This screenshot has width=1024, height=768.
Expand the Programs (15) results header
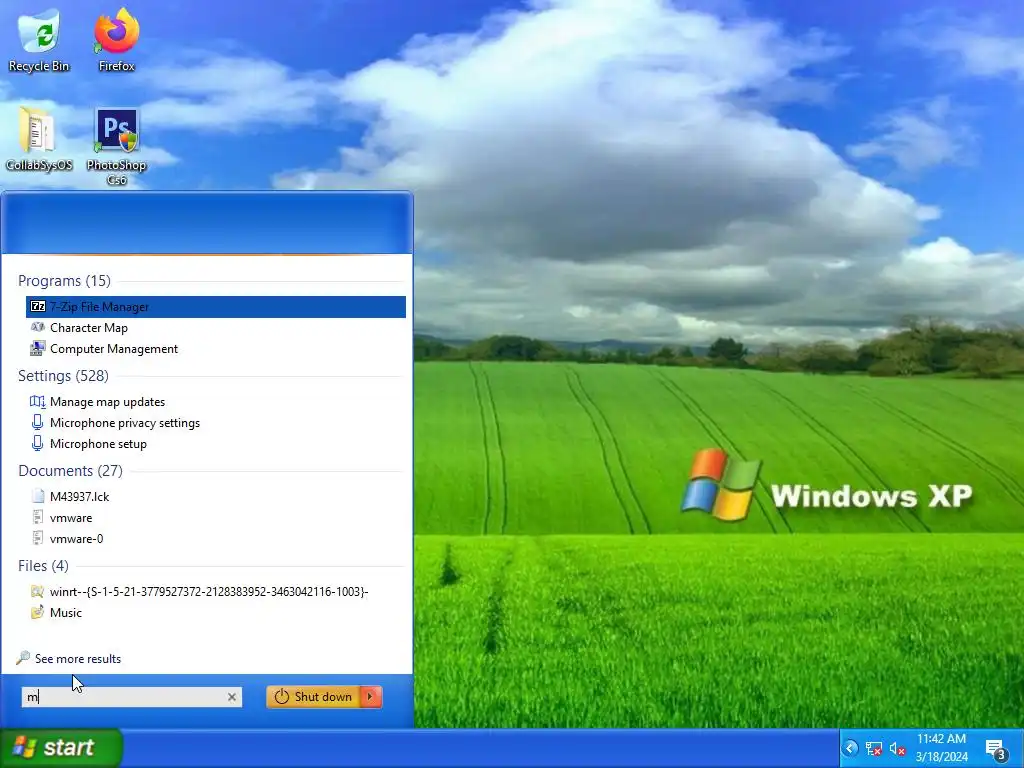click(64, 281)
